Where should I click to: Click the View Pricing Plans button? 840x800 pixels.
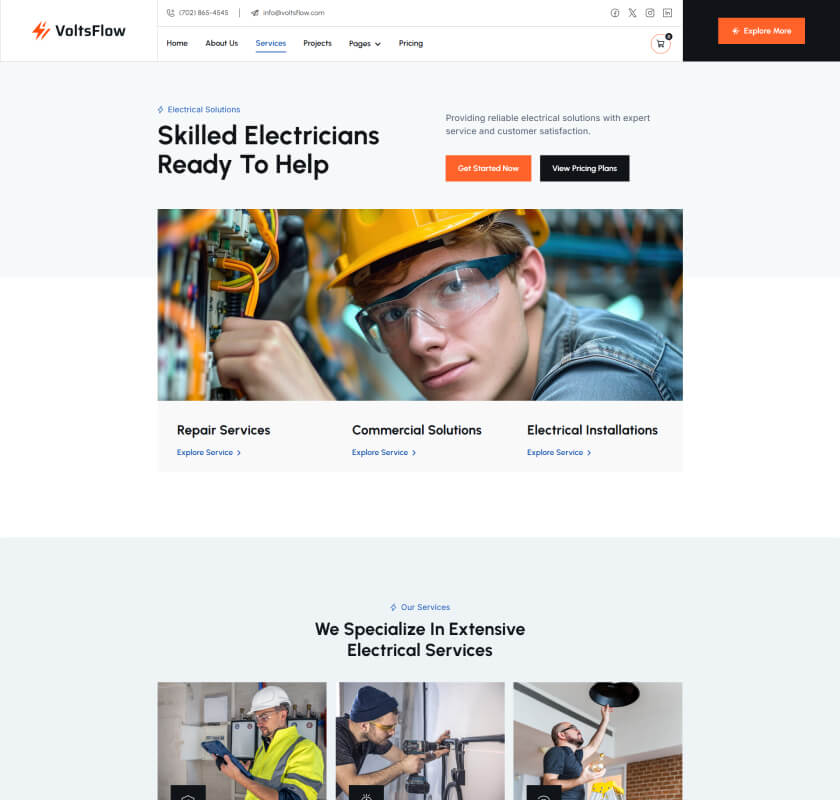click(584, 168)
